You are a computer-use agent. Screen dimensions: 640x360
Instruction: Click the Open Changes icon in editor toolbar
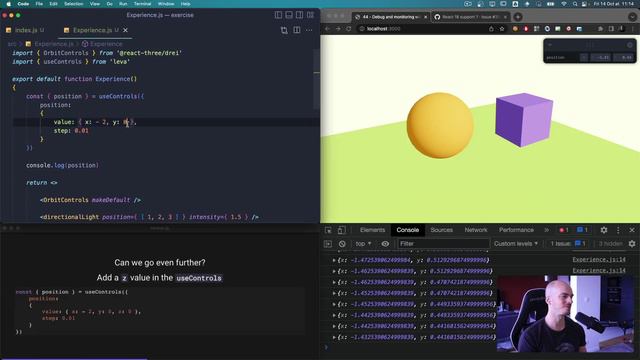pyautogui.click(x=284, y=30)
